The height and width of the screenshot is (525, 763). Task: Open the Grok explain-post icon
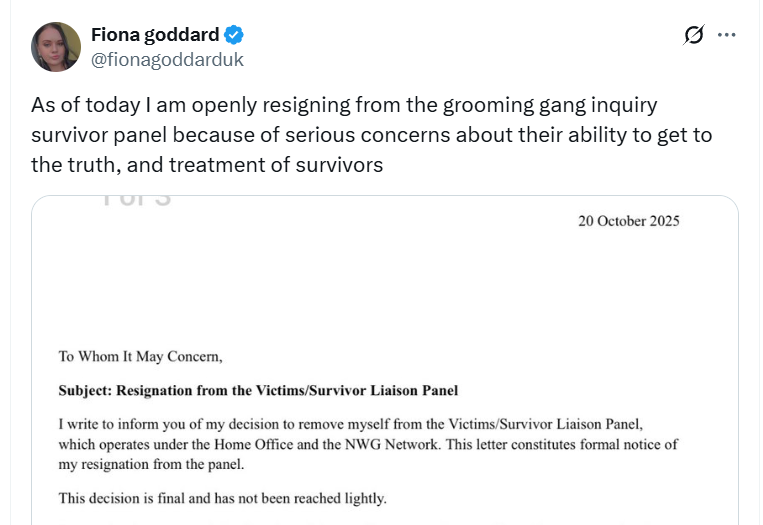[693, 35]
